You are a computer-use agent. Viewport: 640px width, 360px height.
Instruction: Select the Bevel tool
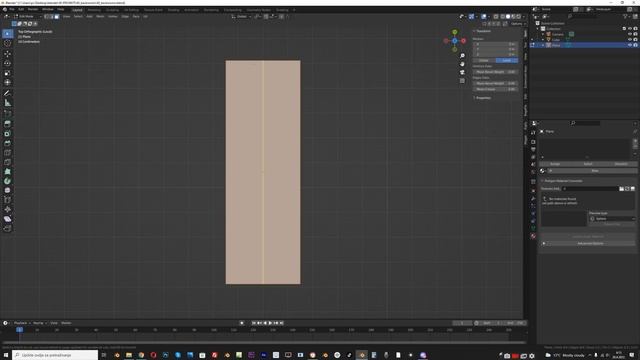(7, 143)
